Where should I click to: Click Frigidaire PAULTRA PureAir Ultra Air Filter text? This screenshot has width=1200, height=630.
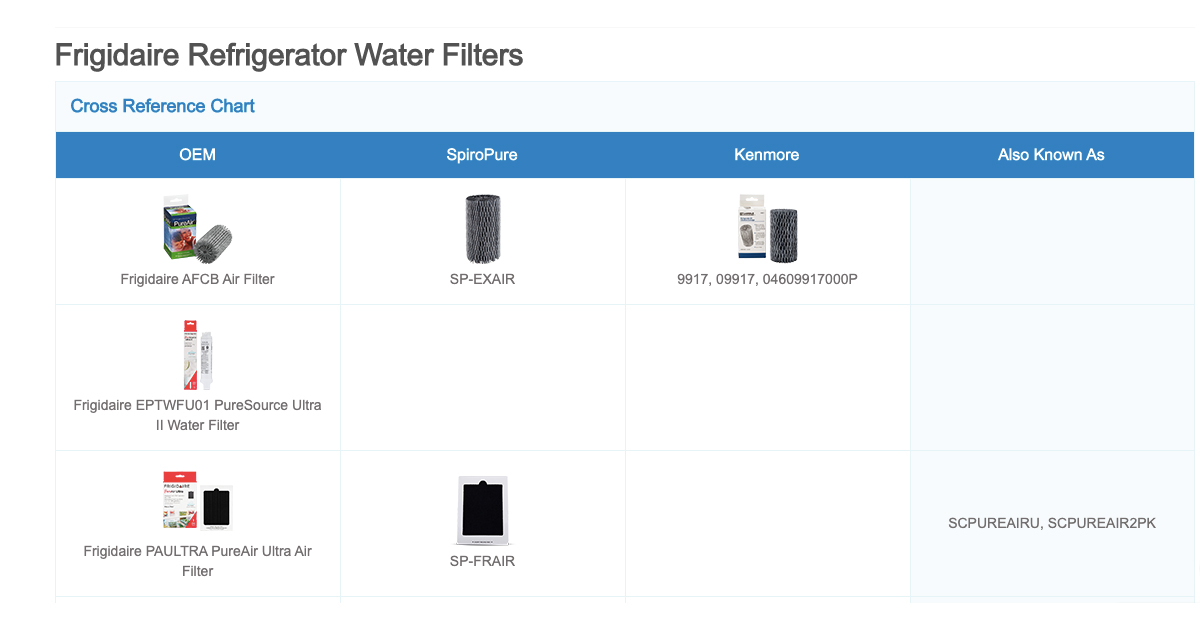pyautogui.click(x=198, y=561)
